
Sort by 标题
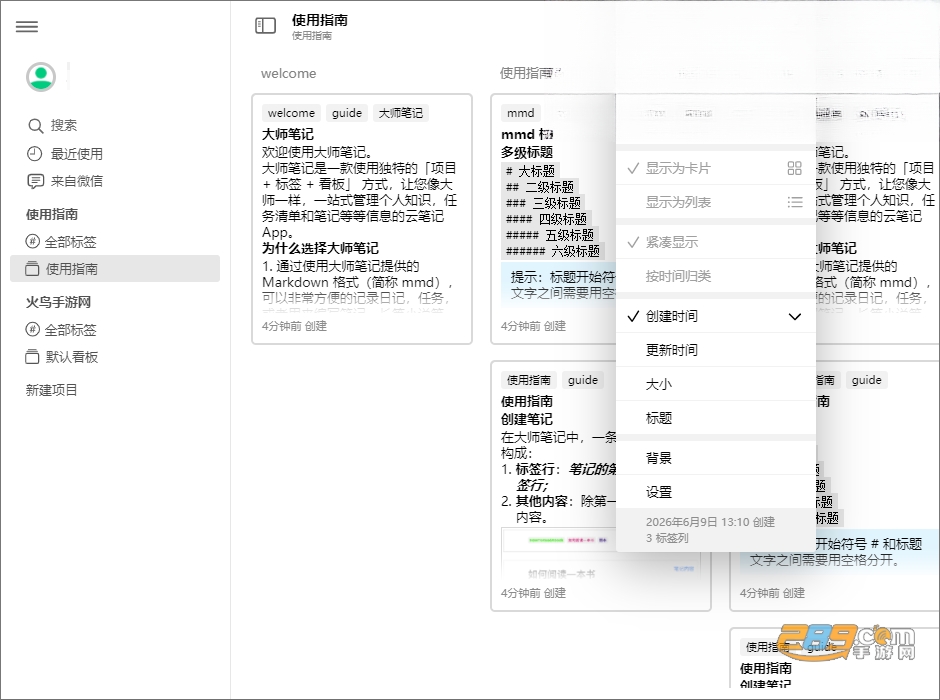(x=716, y=418)
